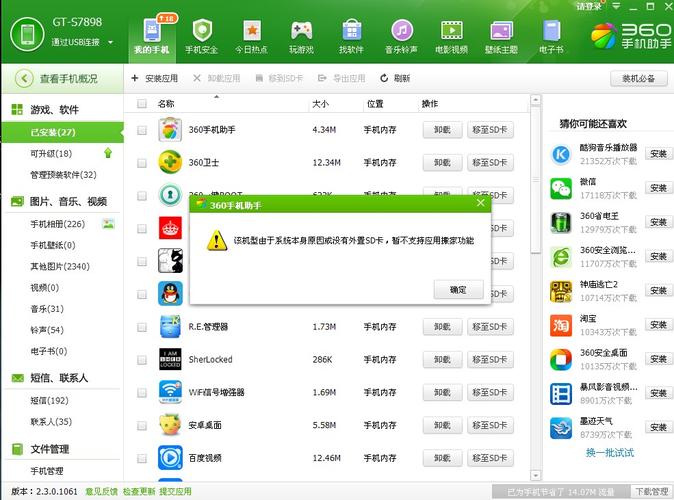The width and height of the screenshot is (674, 500).
Task: Open 短信(192) in the sidebar
Action: point(49,401)
